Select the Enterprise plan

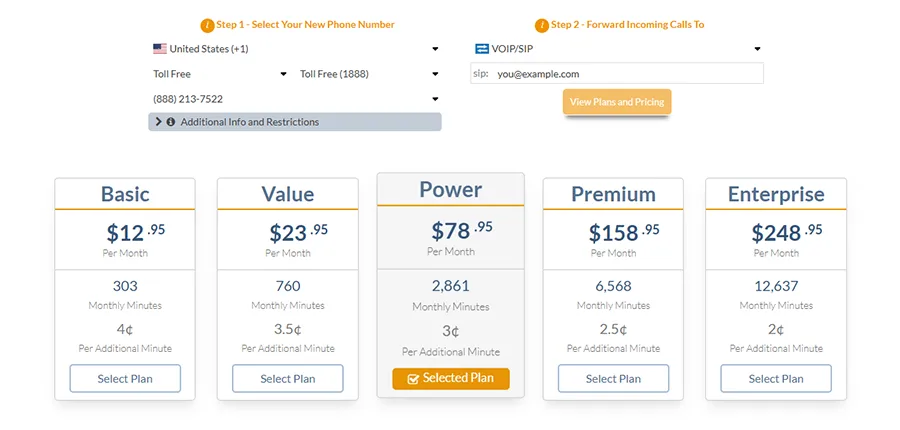[x=776, y=379]
